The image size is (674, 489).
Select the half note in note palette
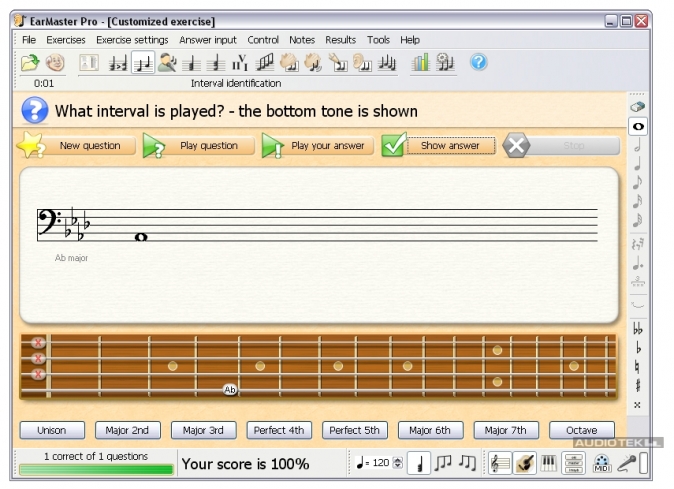click(638, 145)
